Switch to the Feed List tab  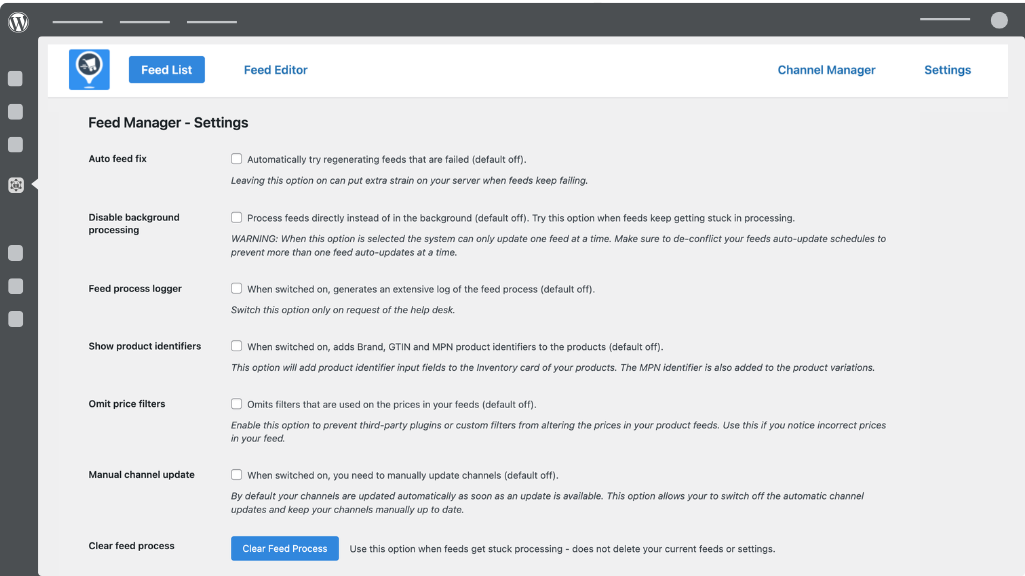coord(167,70)
